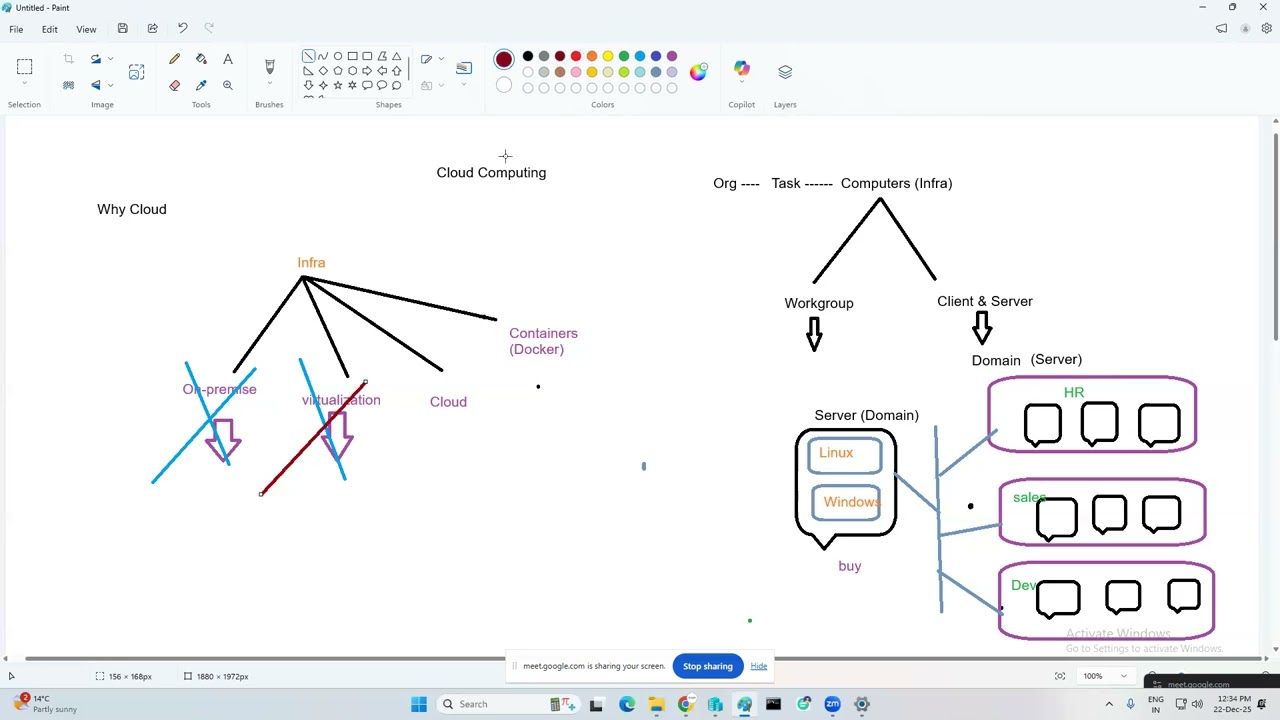Open the View menu
The image size is (1280, 720).
point(86,29)
